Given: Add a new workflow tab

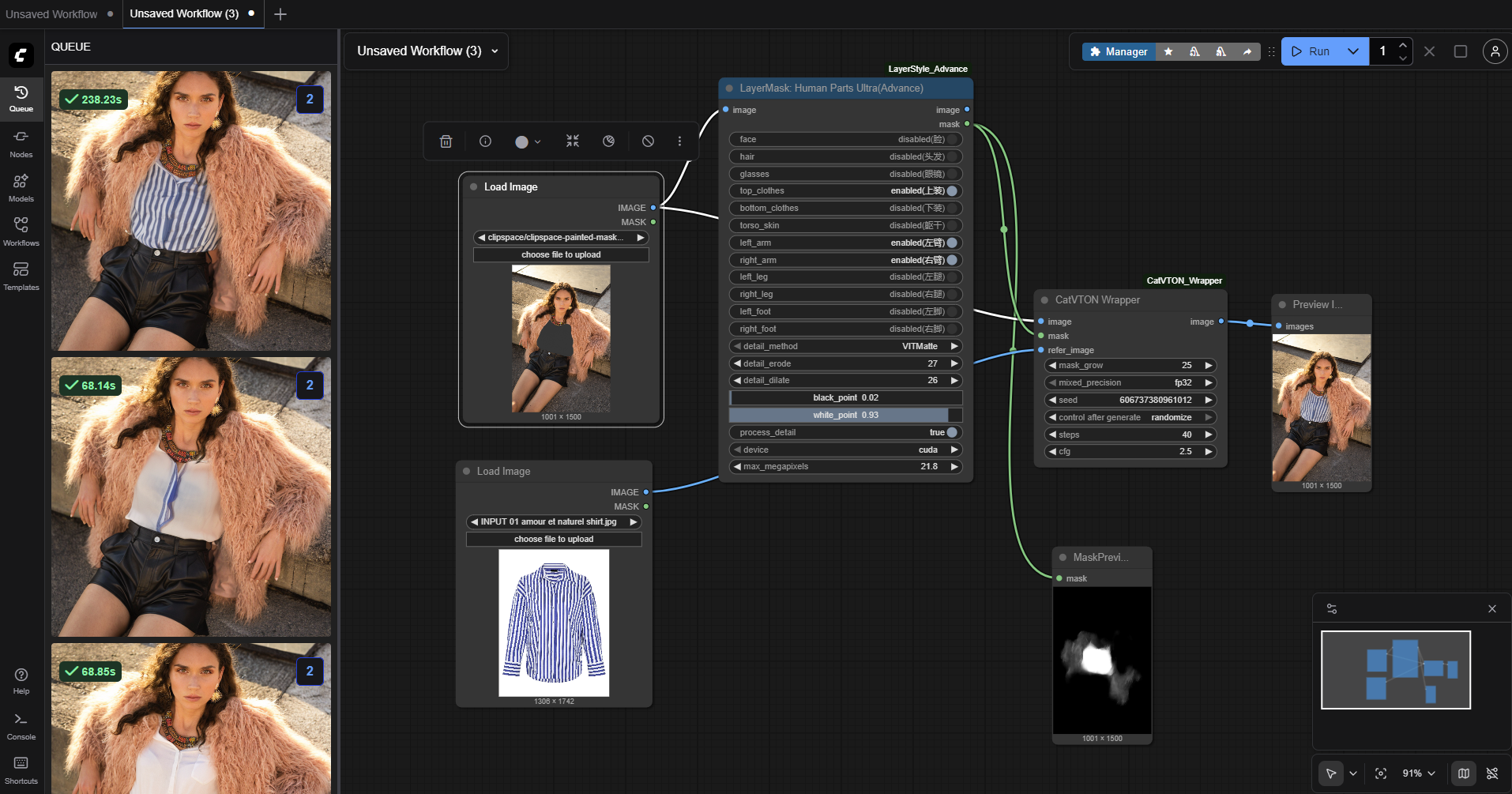Looking at the screenshot, I should tap(280, 14).
